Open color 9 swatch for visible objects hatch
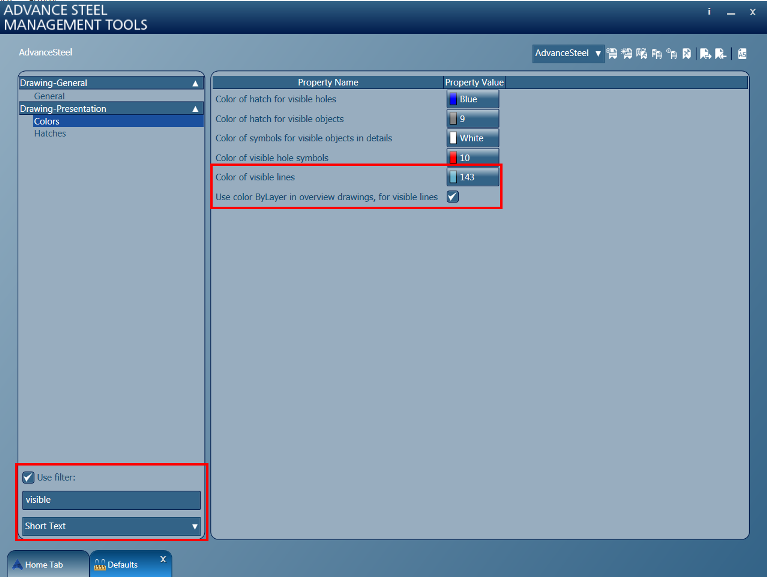Screen dimensions: 767x577 tap(473, 119)
